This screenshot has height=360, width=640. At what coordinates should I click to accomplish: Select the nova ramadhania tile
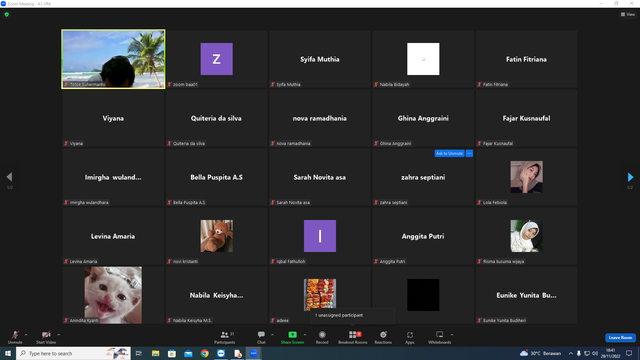pos(320,118)
